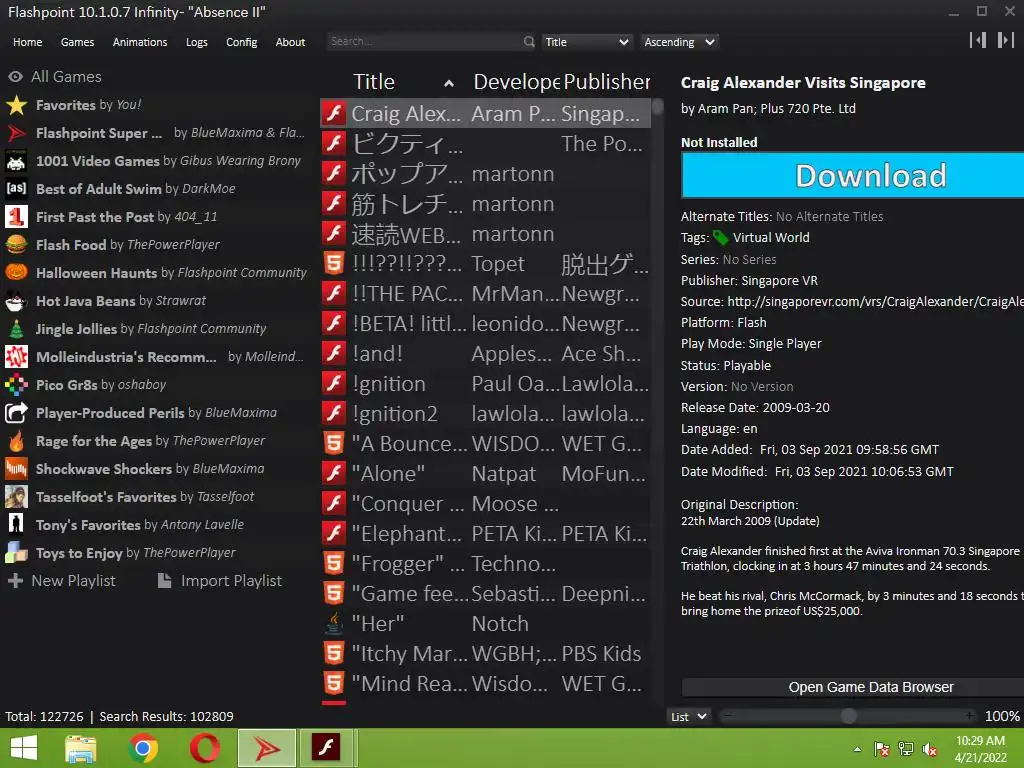The height and width of the screenshot is (768, 1024).
Task: Open the List layout dropdown
Action: pos(688,716)
